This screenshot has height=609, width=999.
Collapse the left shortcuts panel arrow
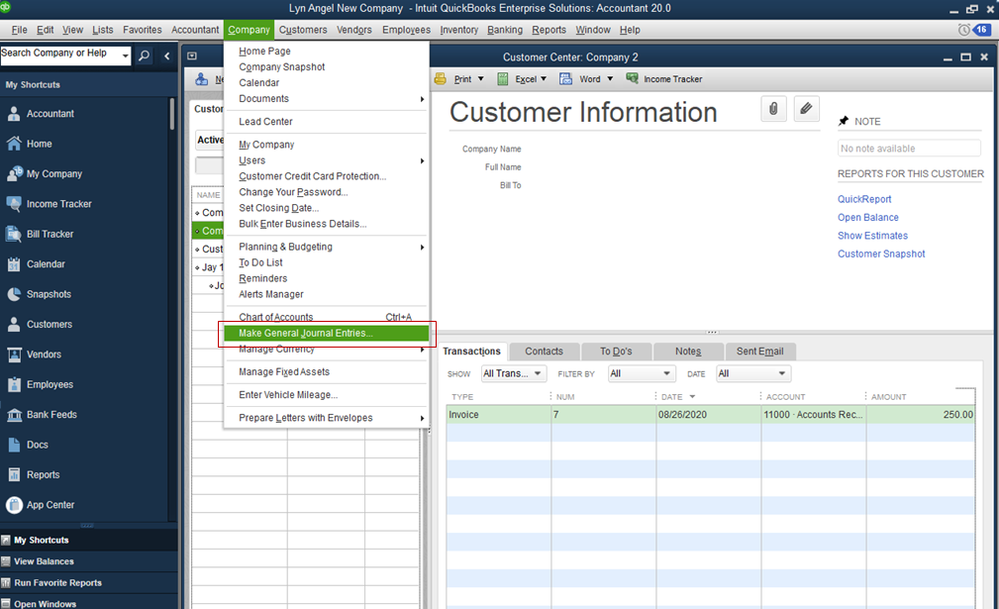click(167, 56)
